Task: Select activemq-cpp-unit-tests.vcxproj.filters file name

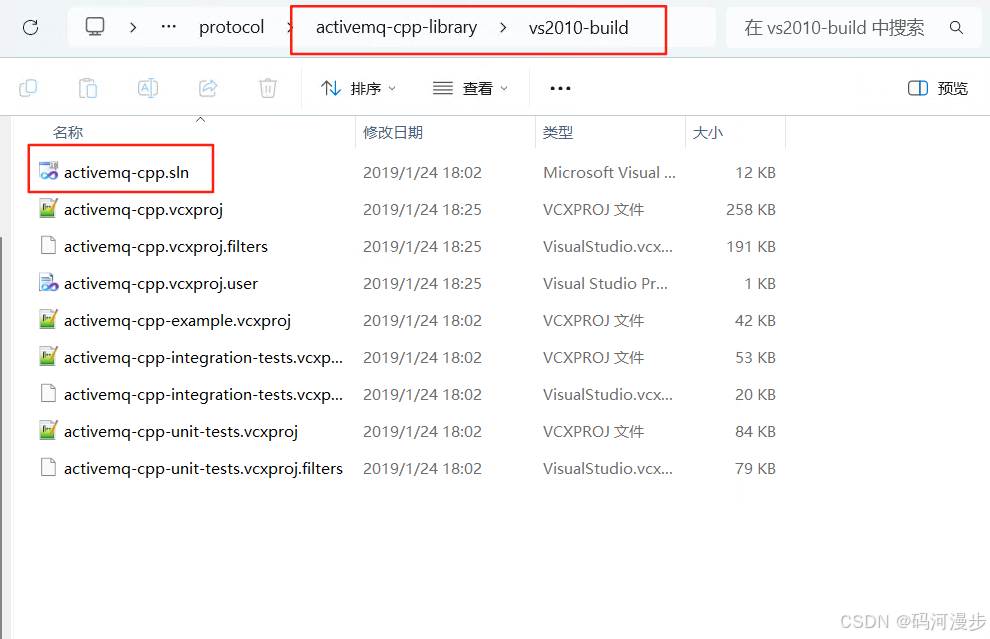Action: (x=203, y=469)
